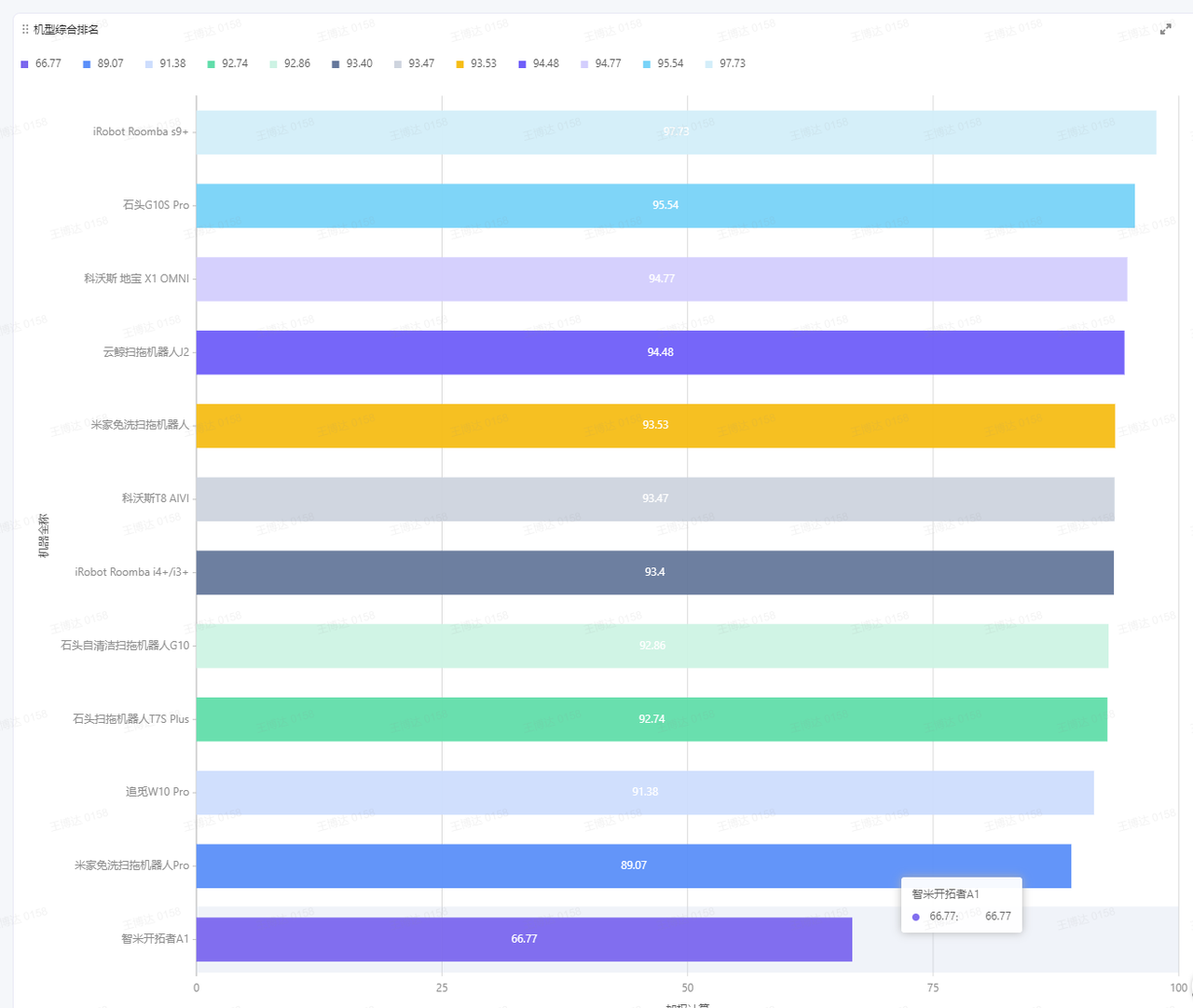Select the 科沃斯T8 AIVI bar
The width and height of the screenshot is (1193, 1008).
pos(655,499)
